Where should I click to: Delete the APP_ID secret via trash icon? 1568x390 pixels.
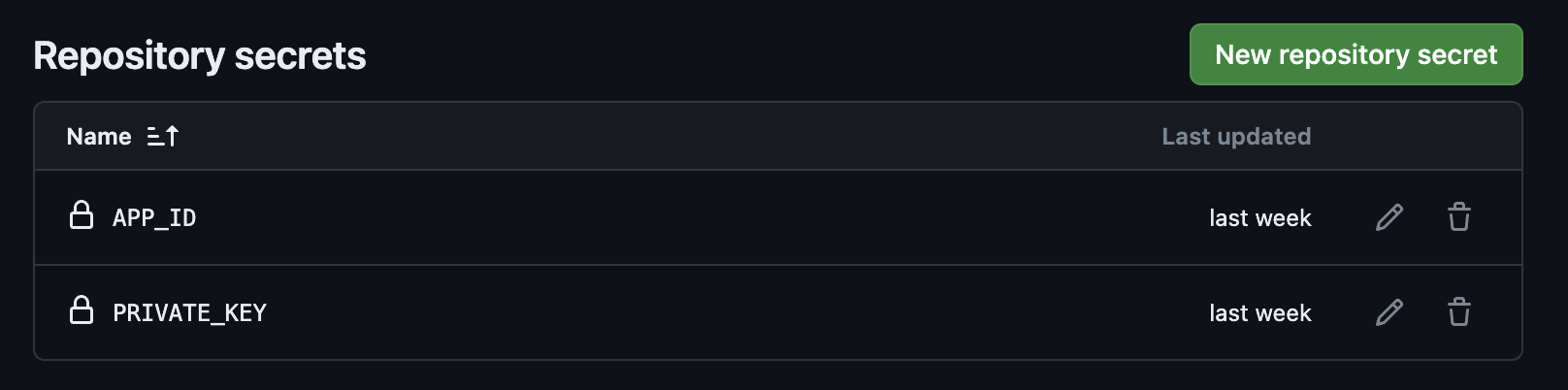pos(1458,217)
